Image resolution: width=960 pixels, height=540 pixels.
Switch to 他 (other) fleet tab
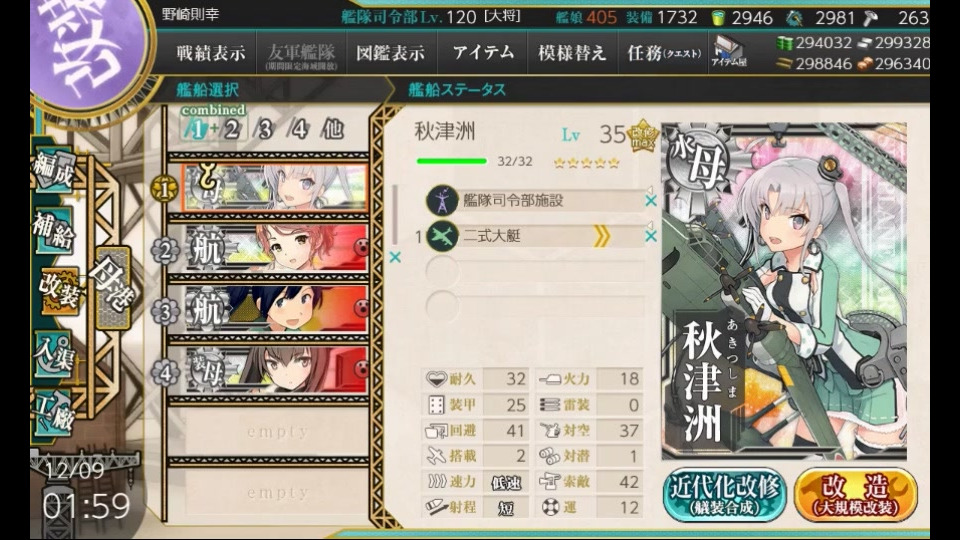pyautogui.click(x=332, y=129)
